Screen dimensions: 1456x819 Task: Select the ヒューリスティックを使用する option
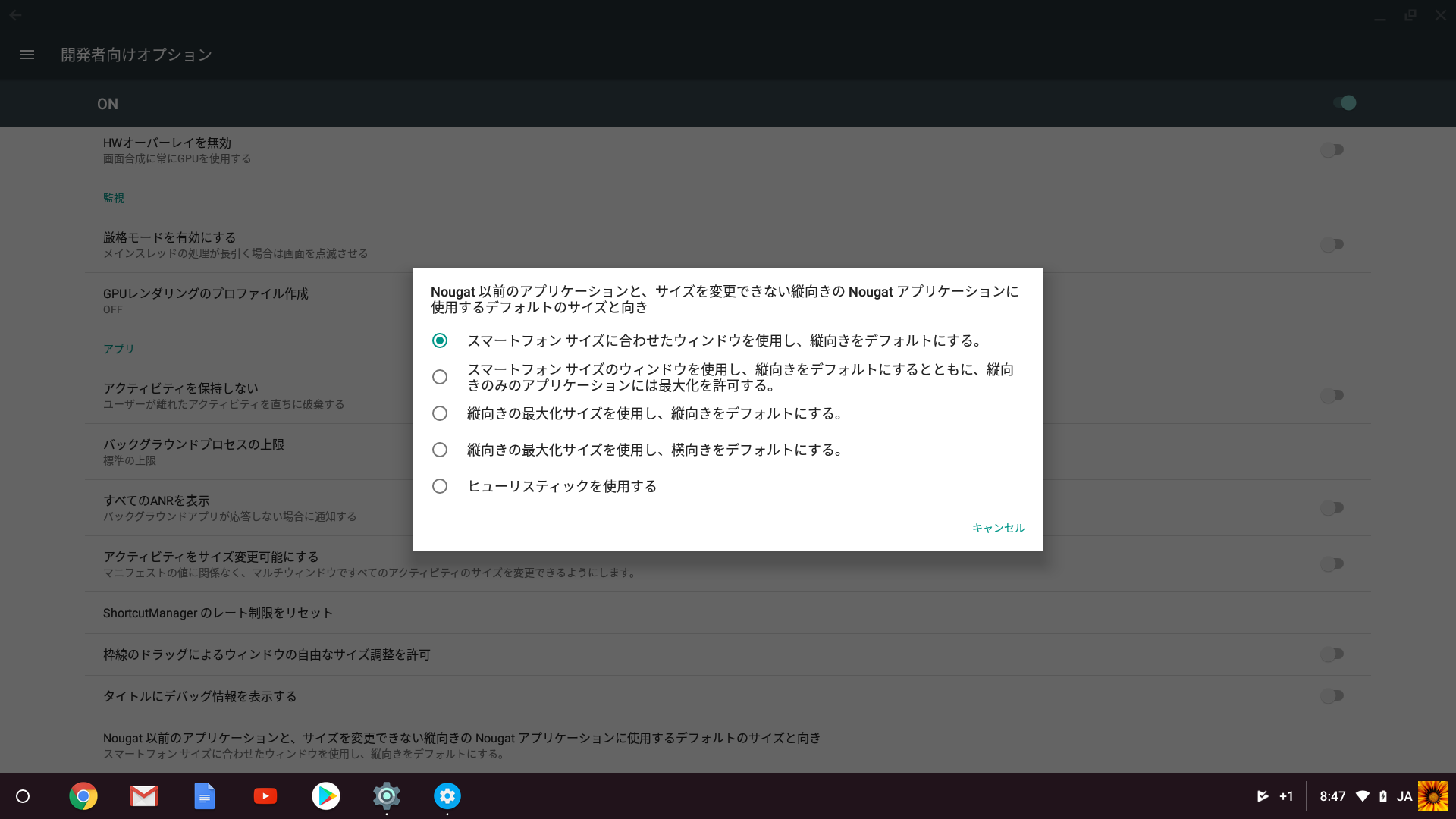click(440, 486)
